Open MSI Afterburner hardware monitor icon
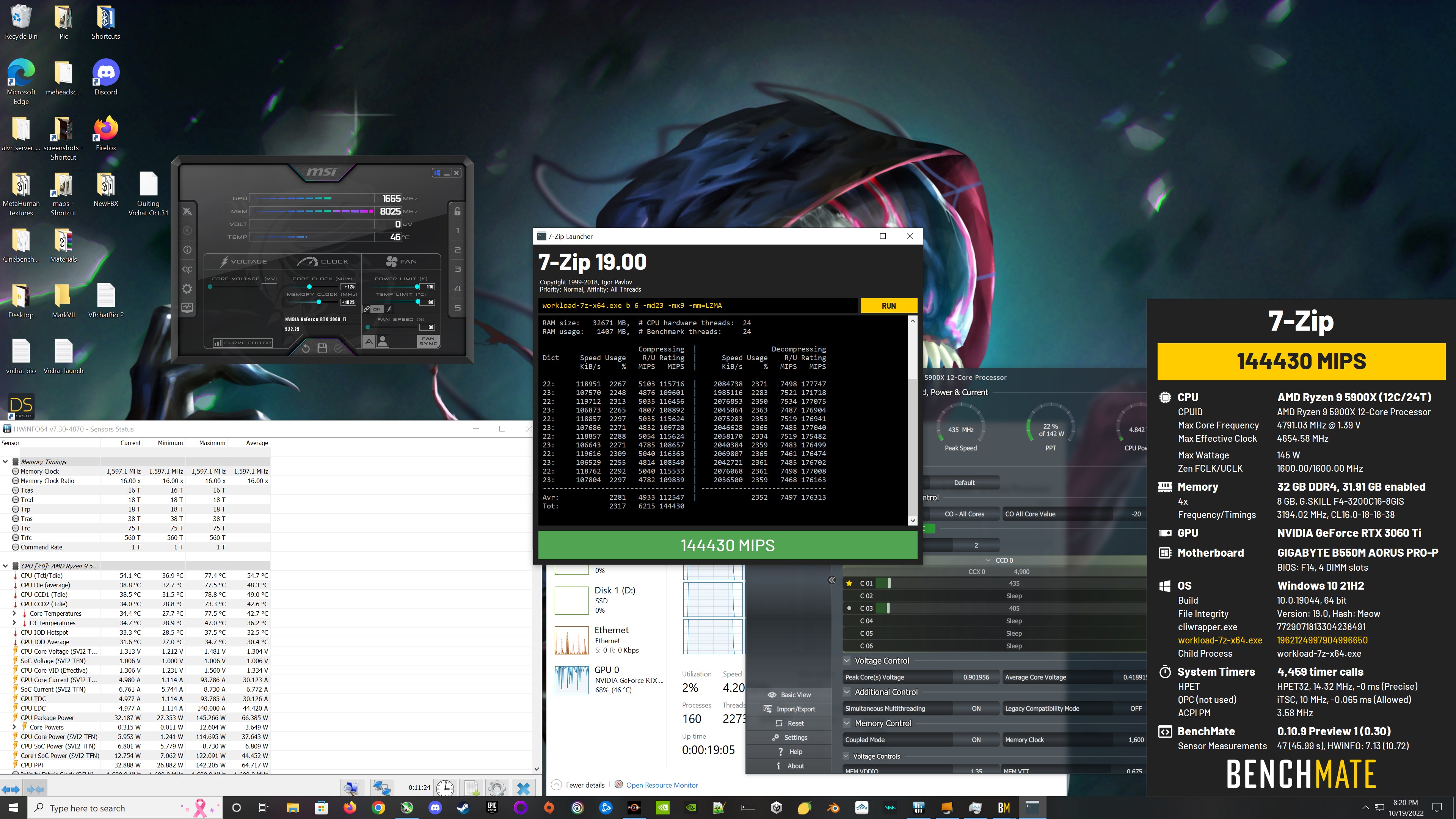The width and height of the screenshot is (1456, 819). 187,308
